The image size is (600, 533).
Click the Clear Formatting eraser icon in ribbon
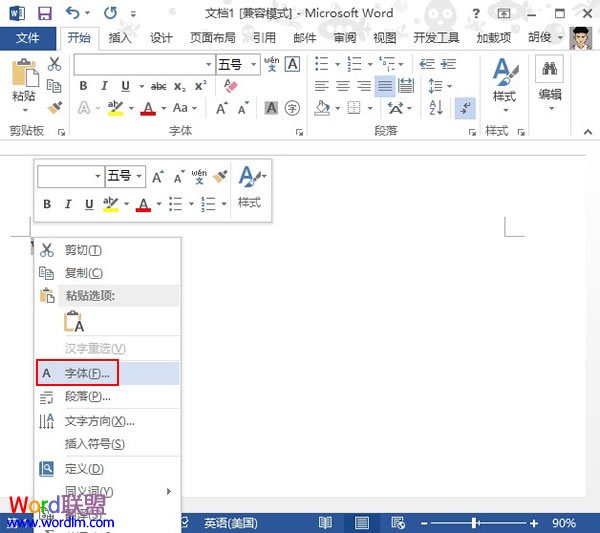tap(232, 86)
